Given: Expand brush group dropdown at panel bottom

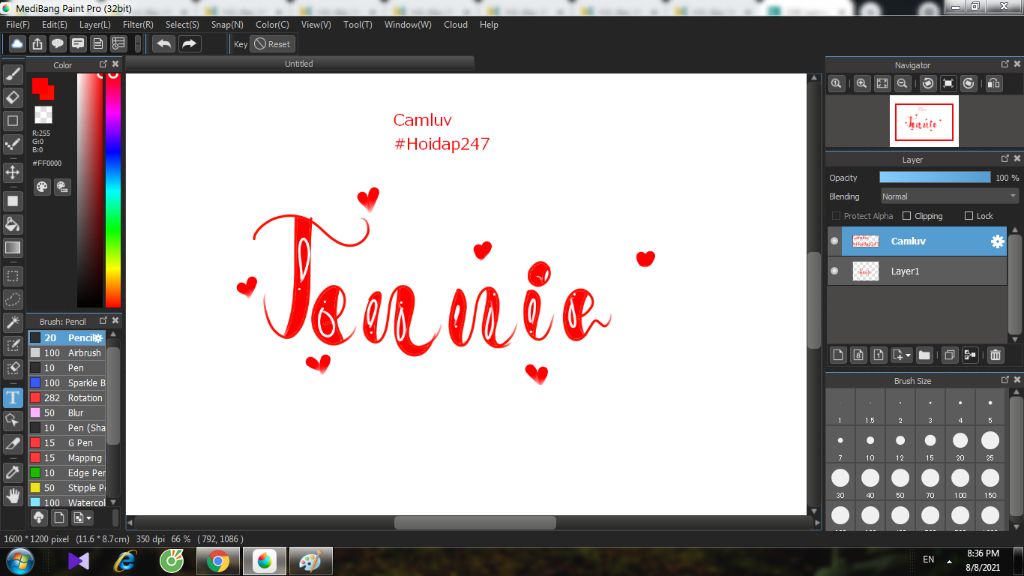Looking at the screenshot, I should [89, 518].
